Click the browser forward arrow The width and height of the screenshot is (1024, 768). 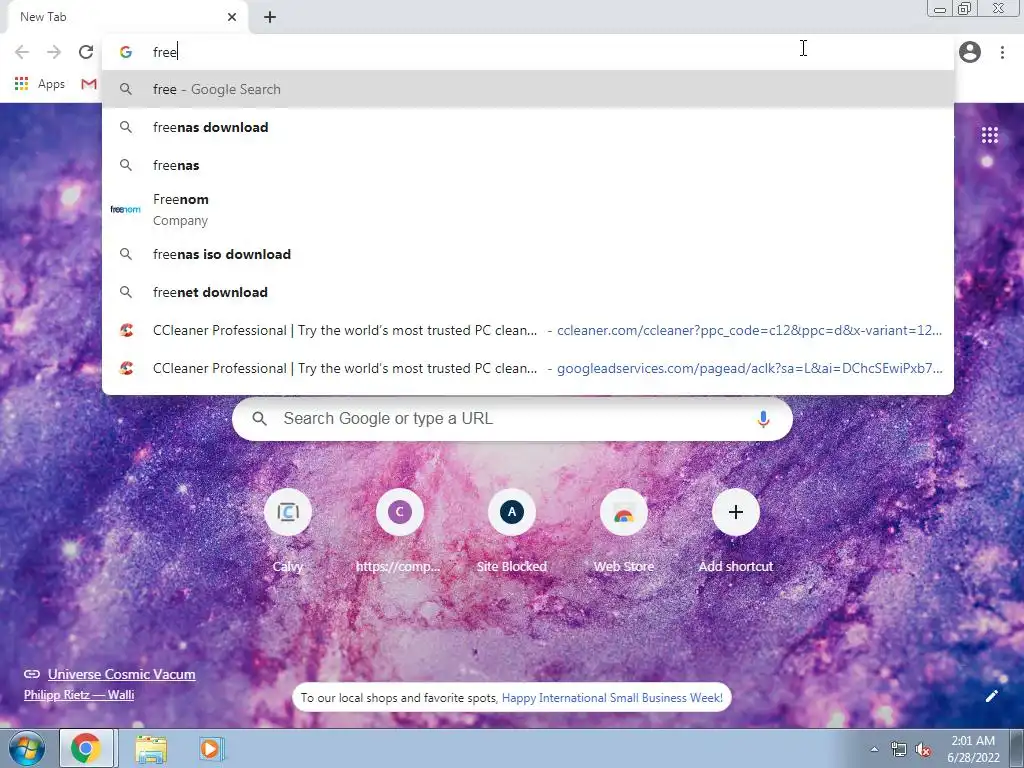(x=54, y=52)
